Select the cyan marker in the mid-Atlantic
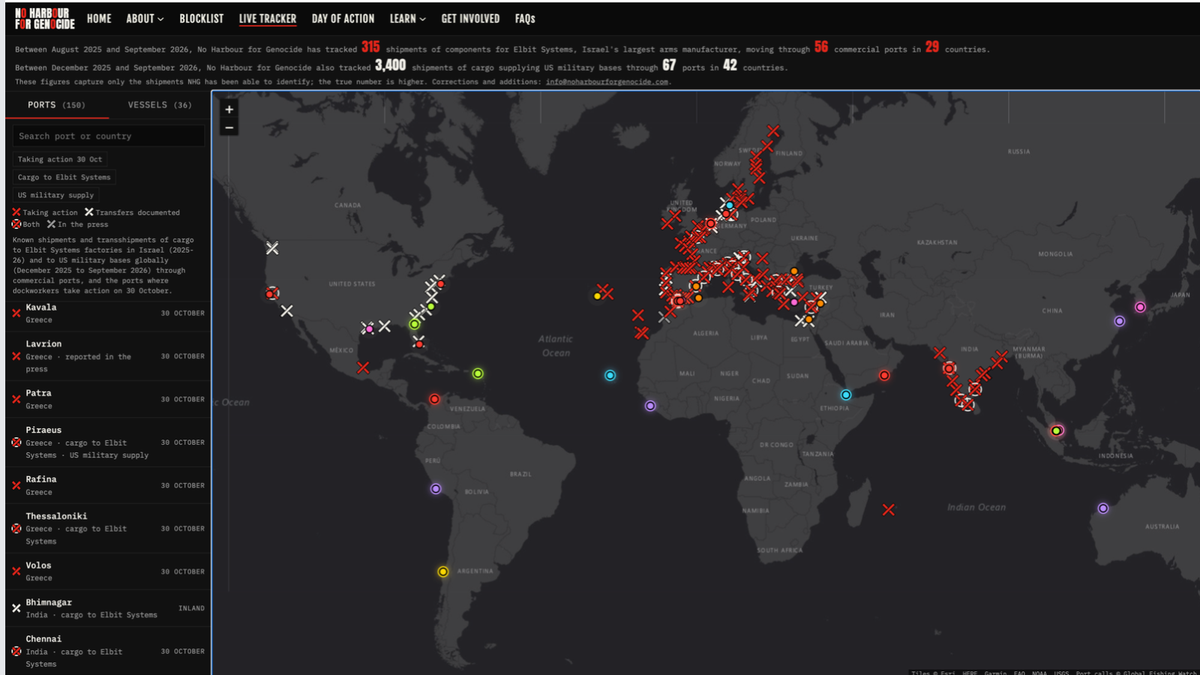Image resolution: width=1200 pixels, height=675 pixels. coord(610,375)
